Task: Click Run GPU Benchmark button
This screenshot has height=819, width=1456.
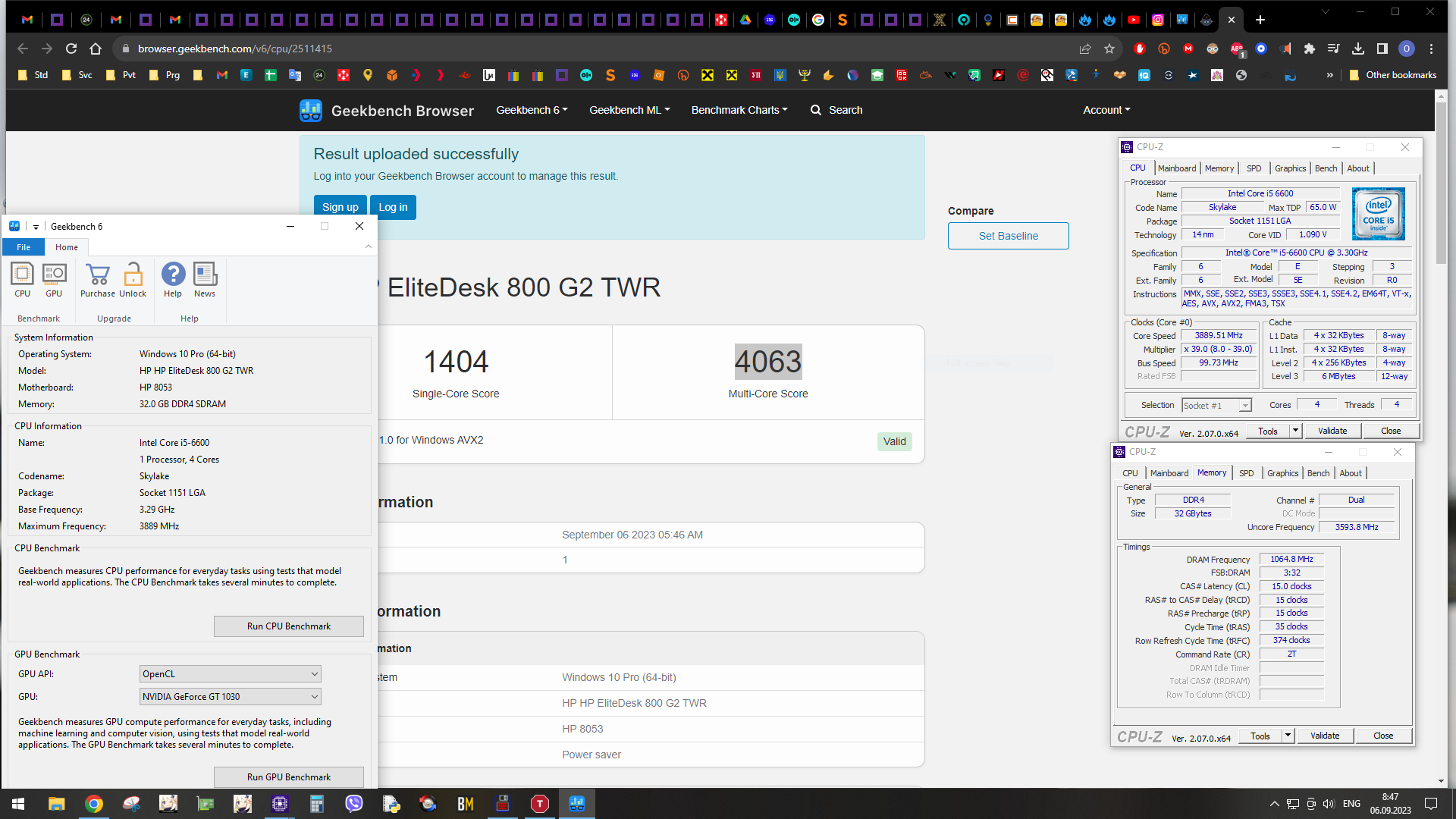Action: click(x=289, y=777)
